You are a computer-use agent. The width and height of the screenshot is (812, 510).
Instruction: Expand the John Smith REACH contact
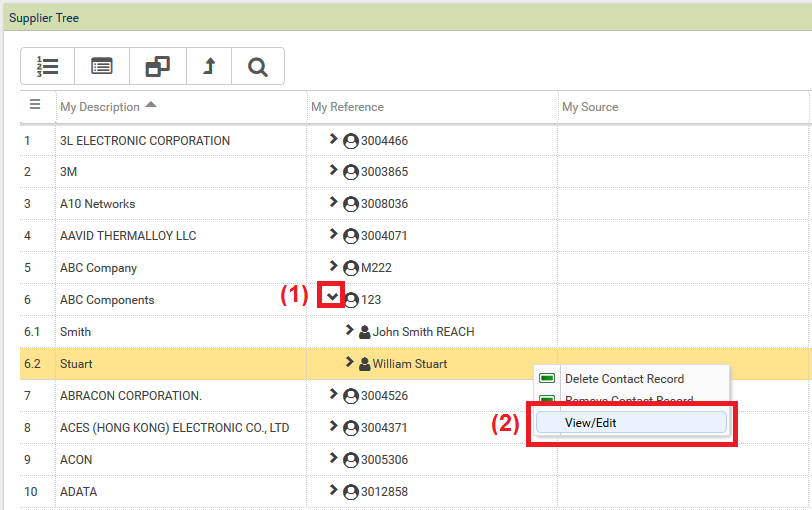pos(349,330)
